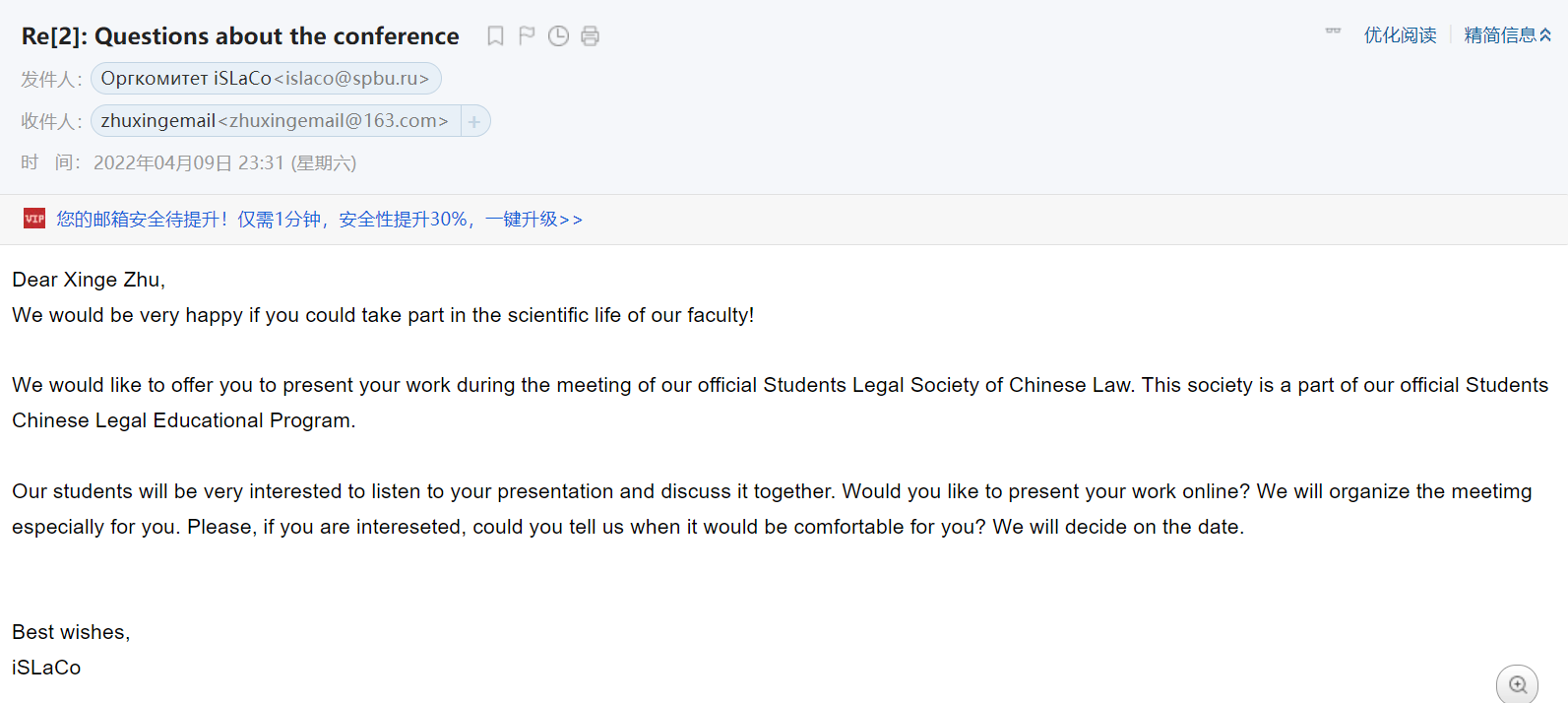The width and height of the screenshot is (1568, 703).
Task: Click the 'Best wishes,' closing line
Action: coord(71,632)
